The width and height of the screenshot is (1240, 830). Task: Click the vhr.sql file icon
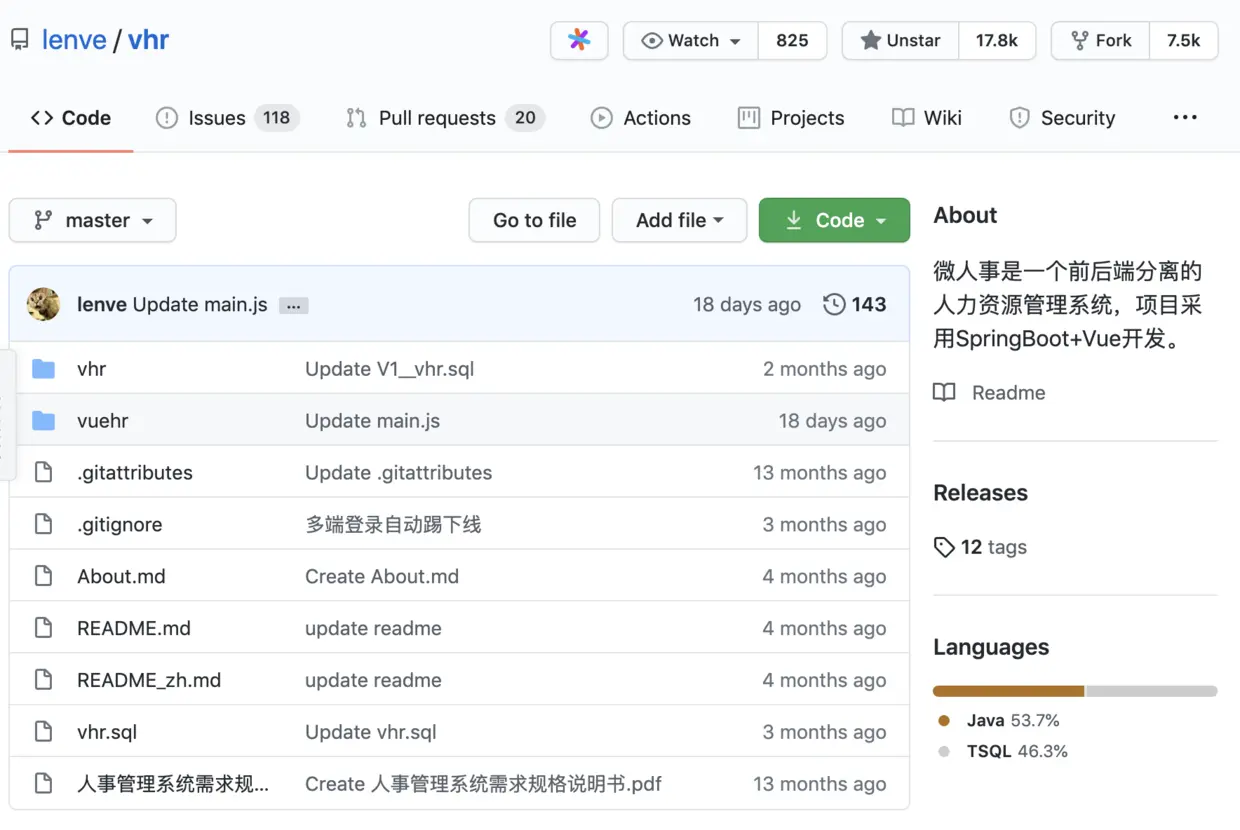43,733
